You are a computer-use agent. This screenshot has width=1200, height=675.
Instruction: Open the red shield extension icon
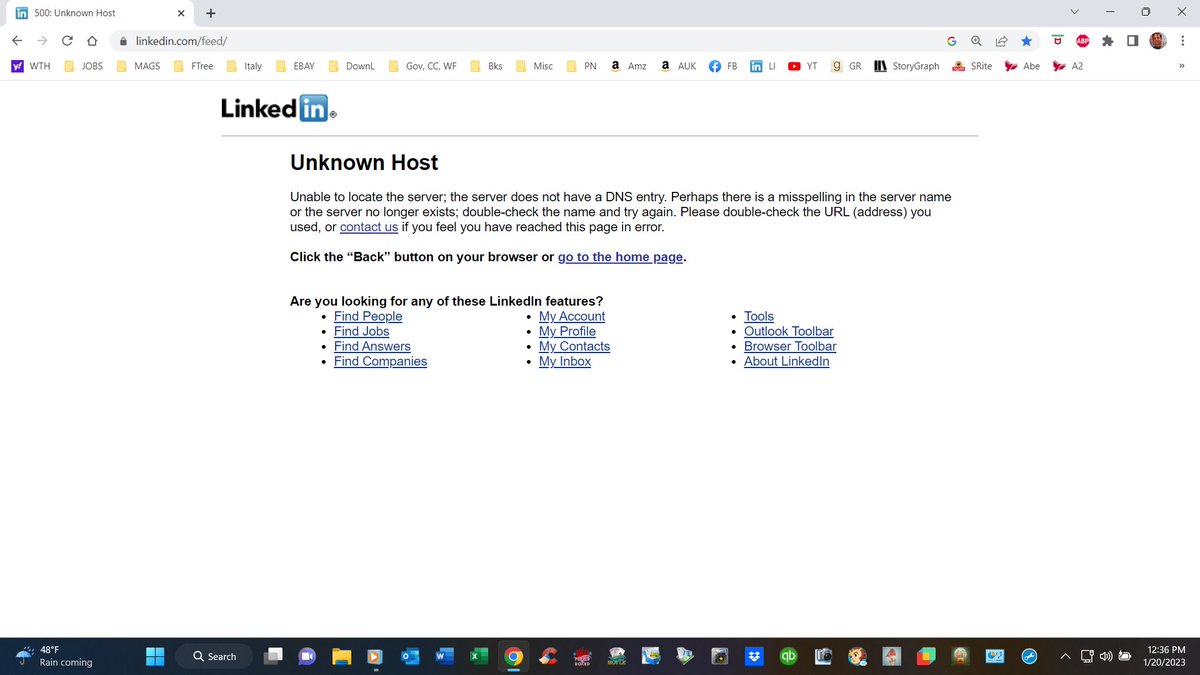(x=1057, y=41)
